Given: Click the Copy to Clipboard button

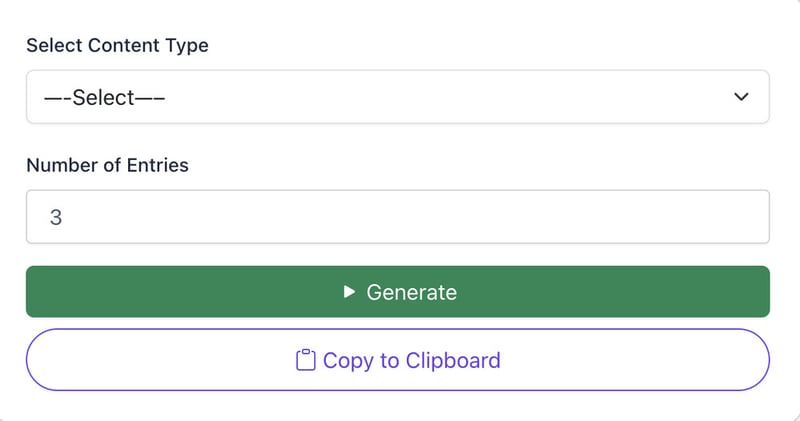Looking at the screenshot, I should click(x=397, y=360).
